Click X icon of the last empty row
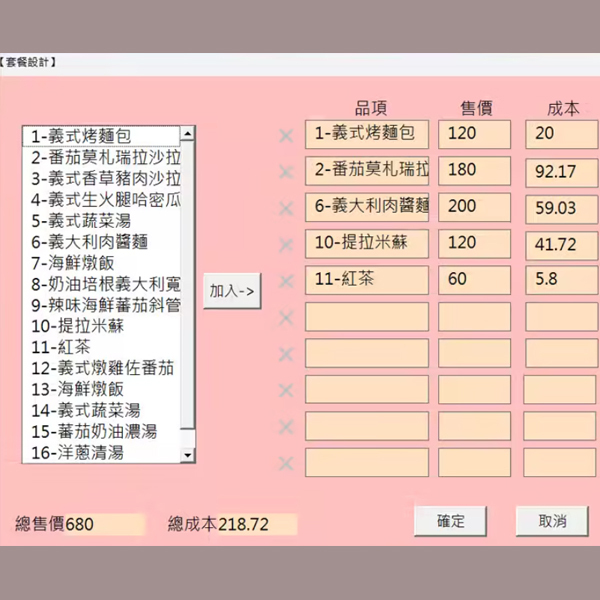Screen dimensions: 600x600 point(286,463)
